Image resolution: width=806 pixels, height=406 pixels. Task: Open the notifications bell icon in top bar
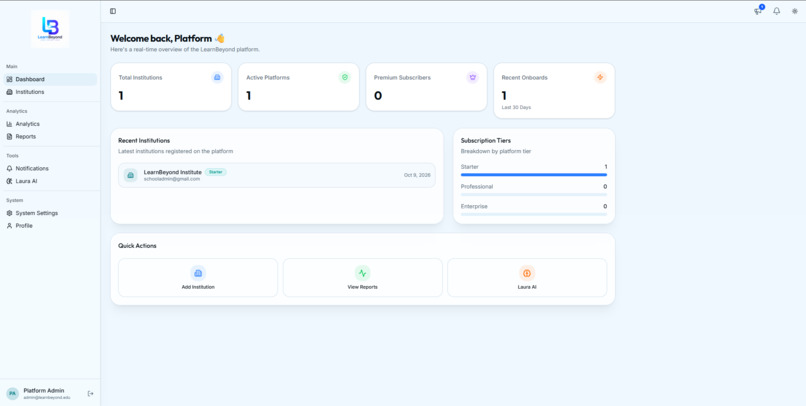click(x=777, y=11)
